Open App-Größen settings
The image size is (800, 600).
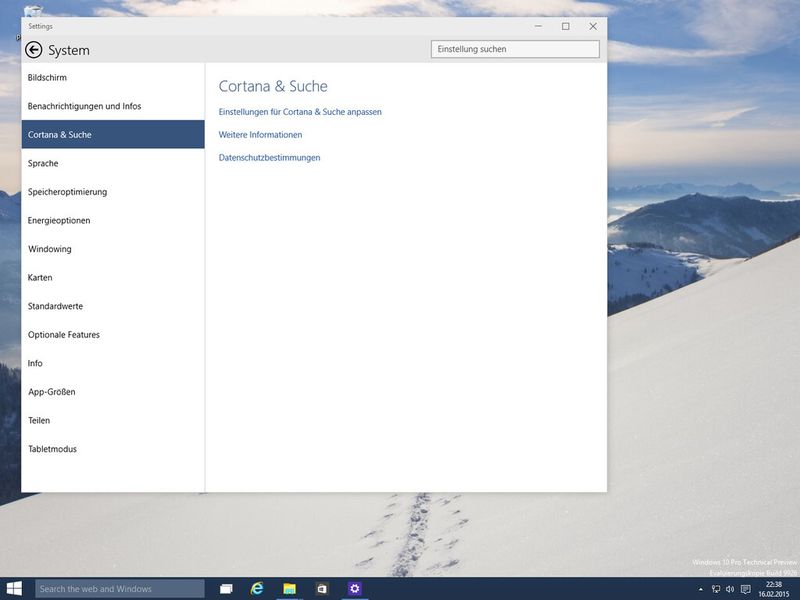[113, 392]
